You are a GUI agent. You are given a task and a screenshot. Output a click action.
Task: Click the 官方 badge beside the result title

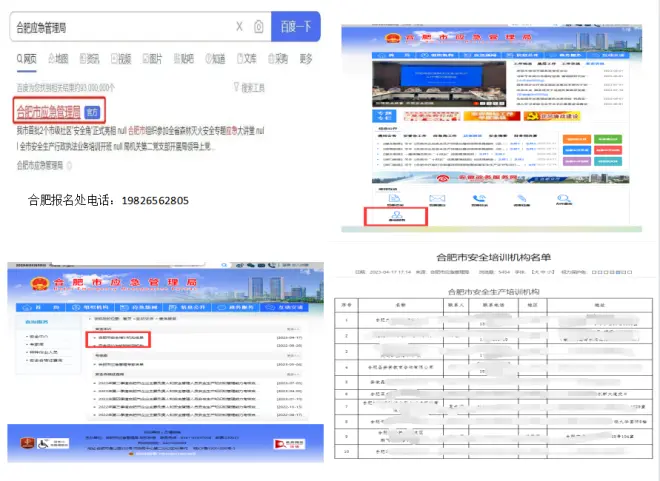[91, 112]
